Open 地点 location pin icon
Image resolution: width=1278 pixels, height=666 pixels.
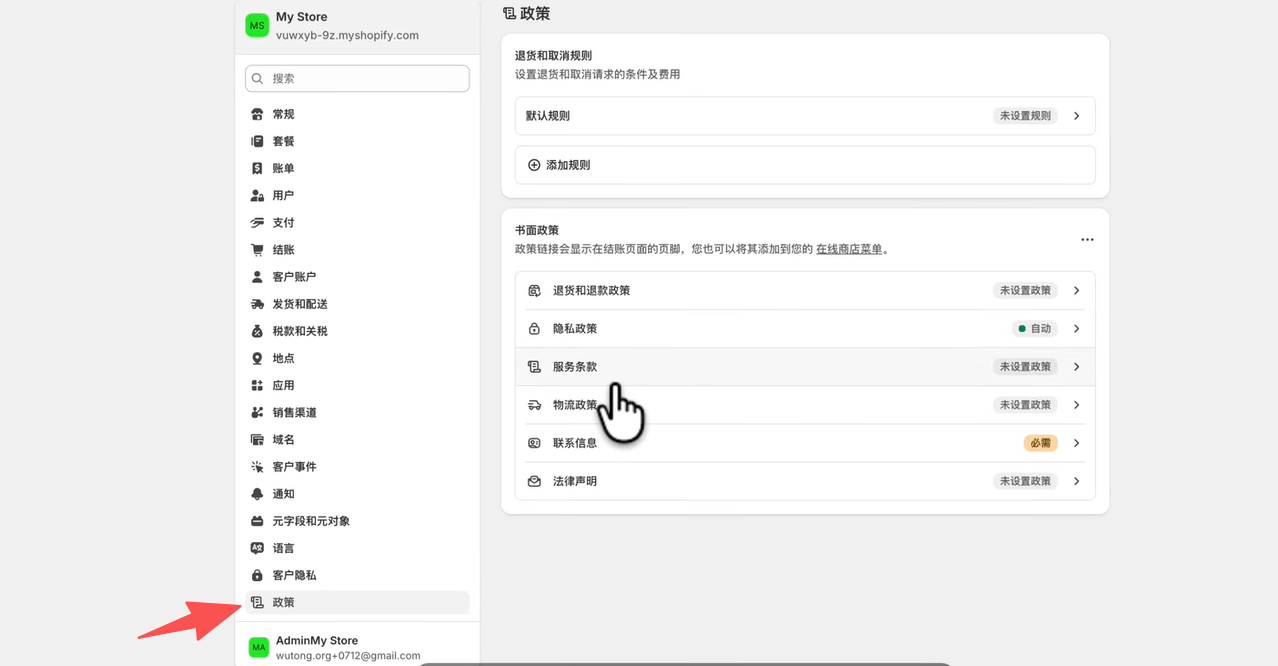[x=257, y=358]
